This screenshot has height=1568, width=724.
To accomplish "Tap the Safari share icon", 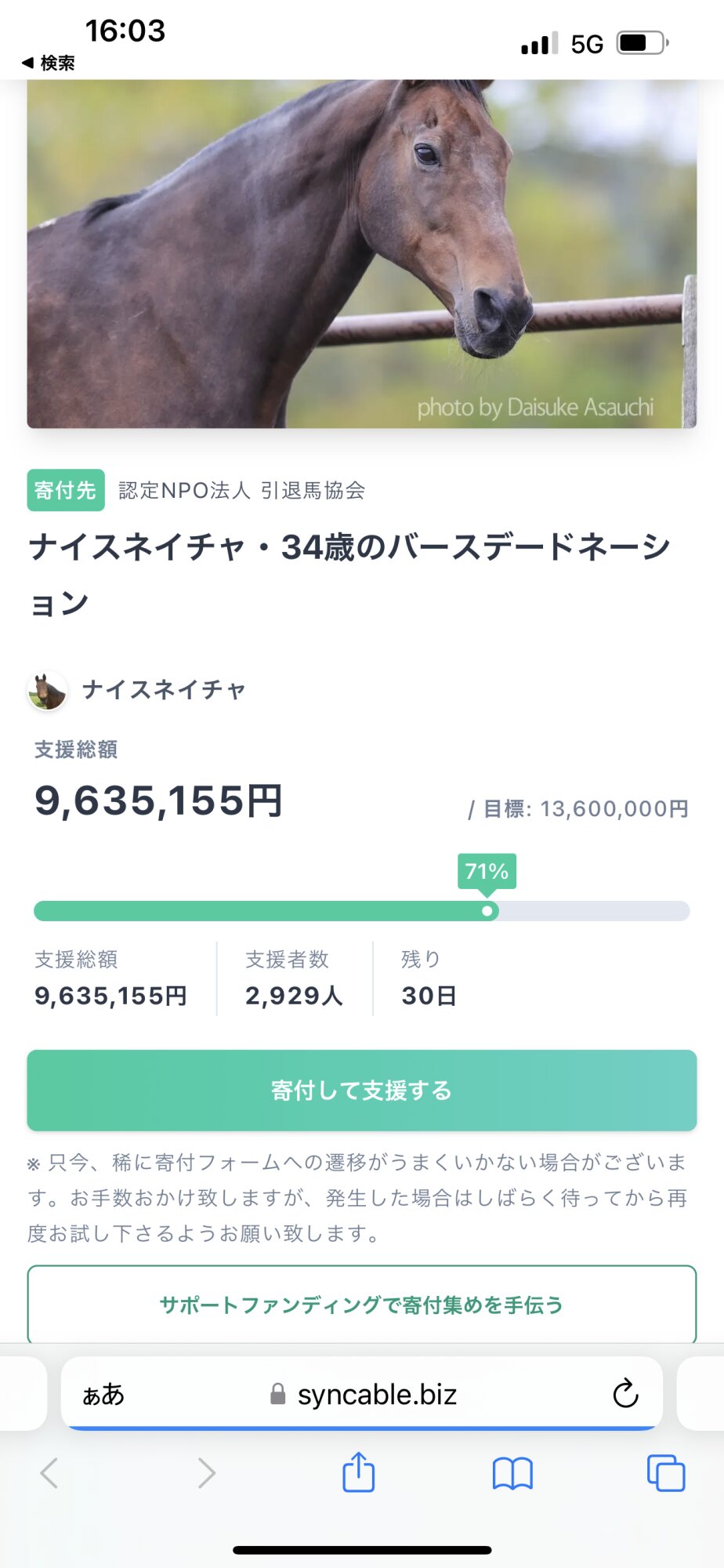I will (359, 1472).
